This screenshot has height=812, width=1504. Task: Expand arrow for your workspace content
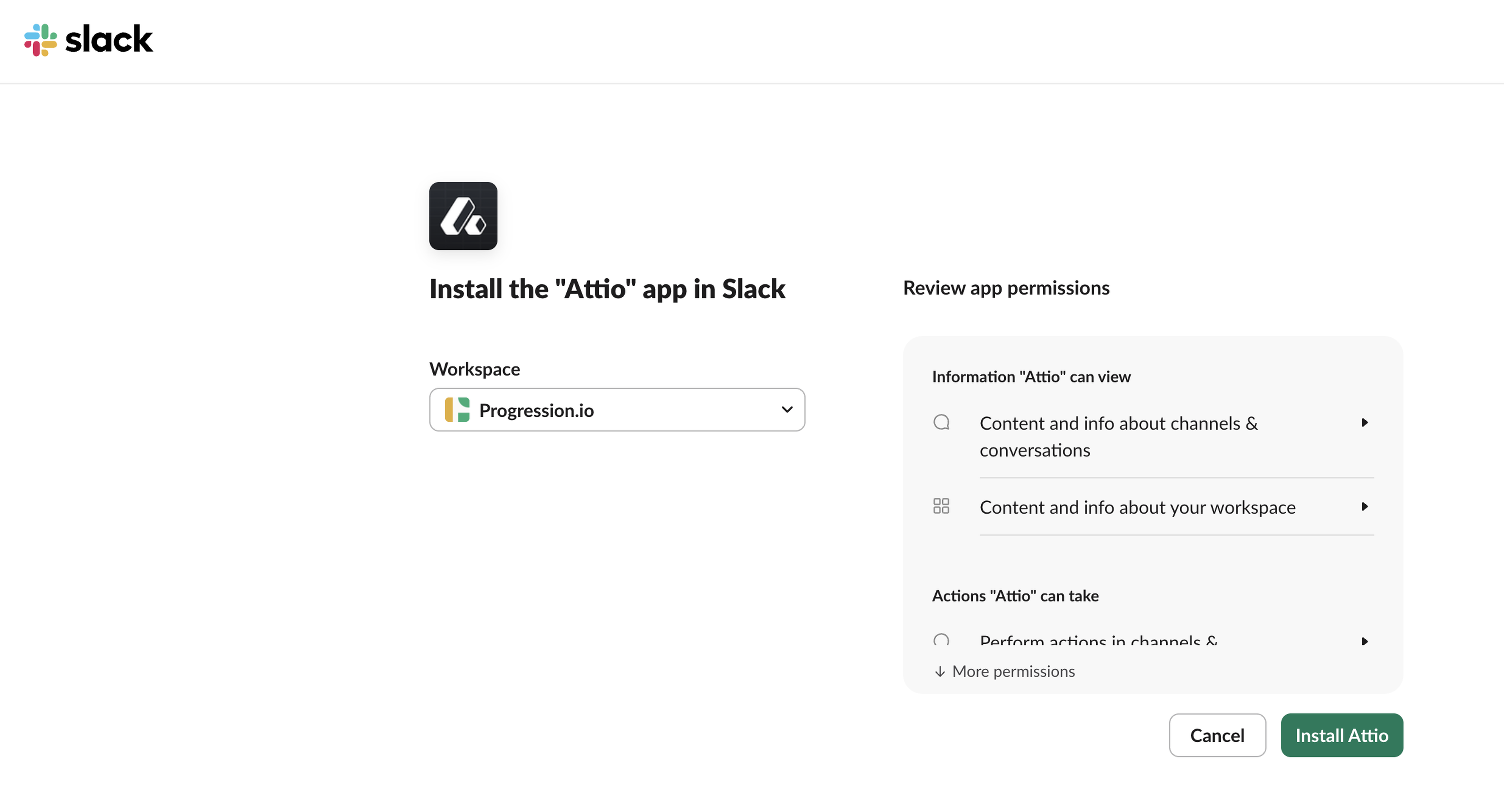coord(1365,507)
